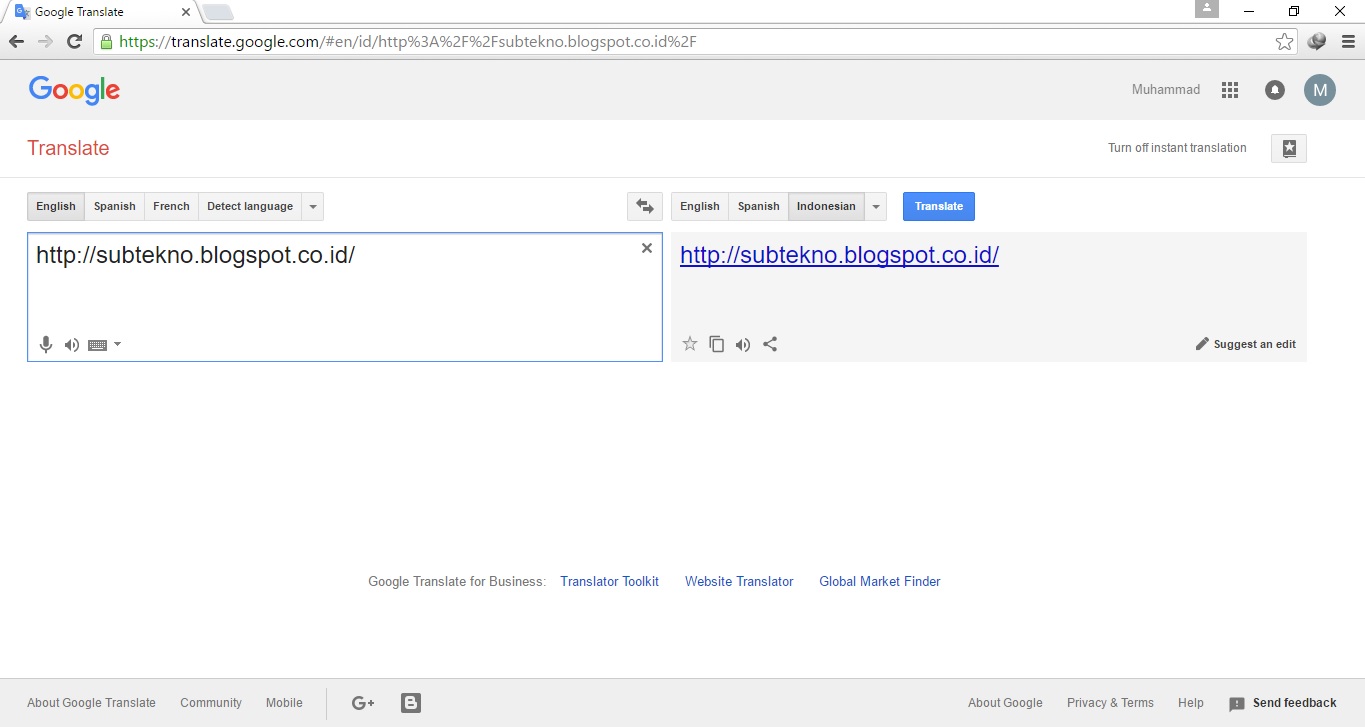Select English as source language
The image size is (1365, 727).
click(x=56, y=206)
